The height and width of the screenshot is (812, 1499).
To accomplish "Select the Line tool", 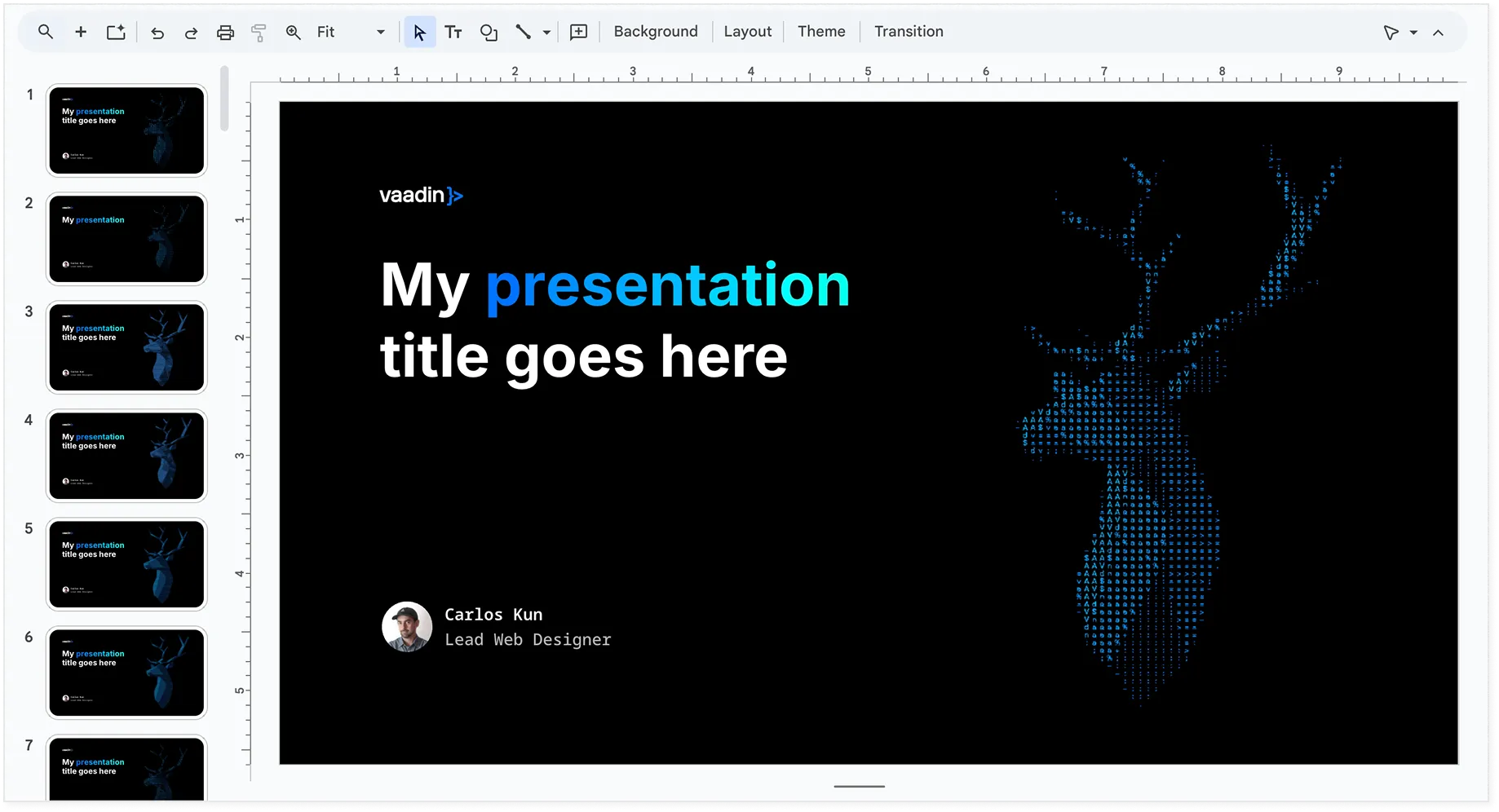I will point(523,32).
